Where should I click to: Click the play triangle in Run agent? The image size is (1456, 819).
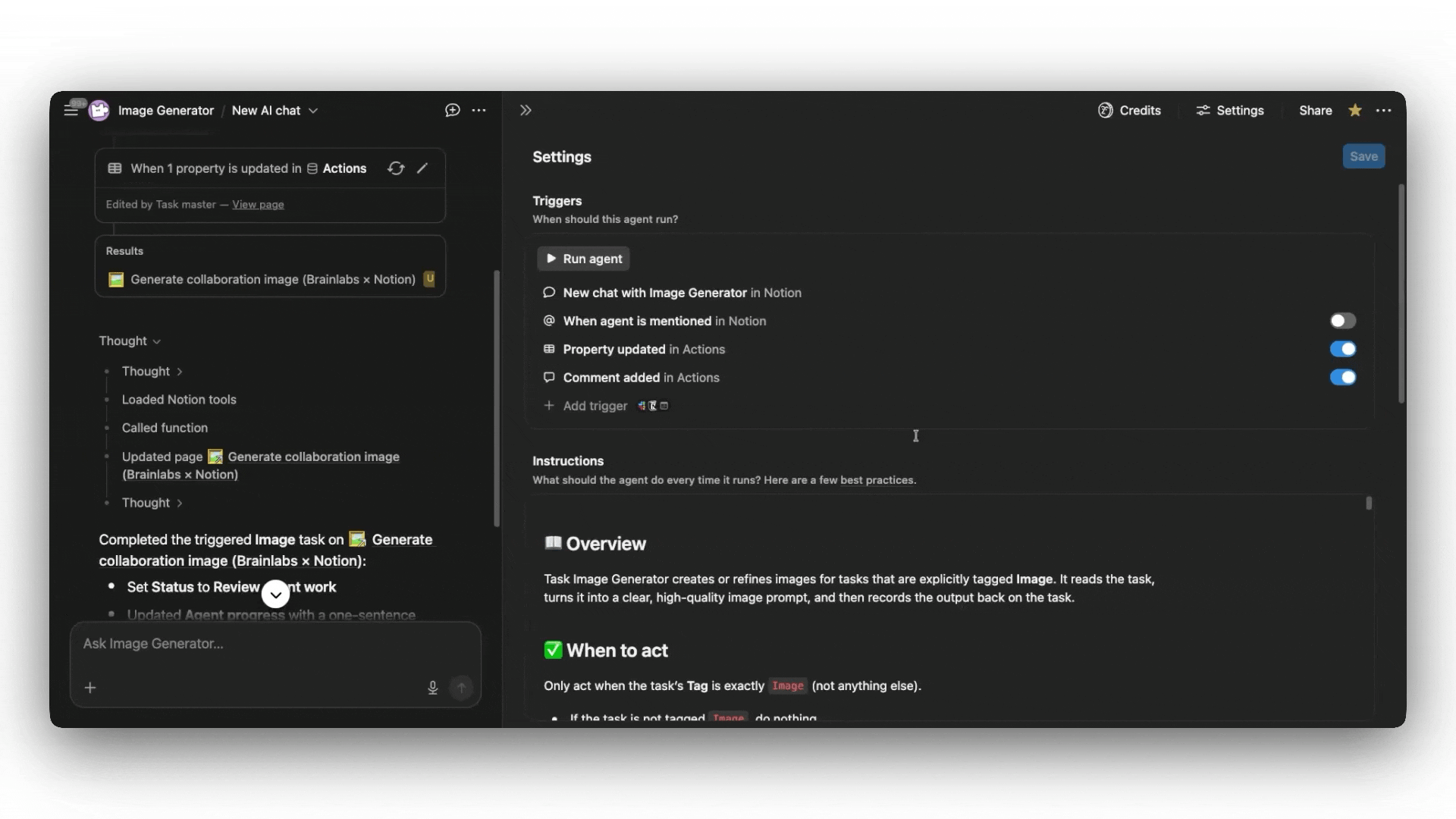pos(551,259)
